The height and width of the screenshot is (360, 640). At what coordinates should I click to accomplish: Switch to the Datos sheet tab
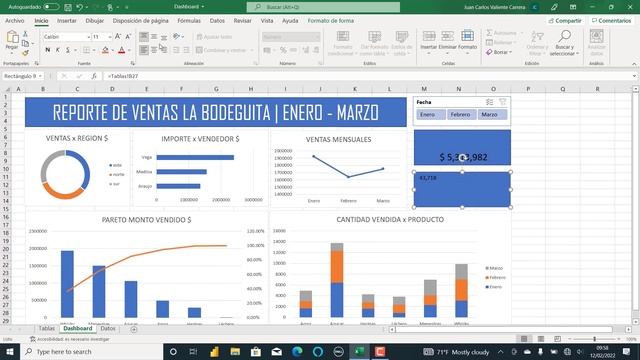point(108,329)
